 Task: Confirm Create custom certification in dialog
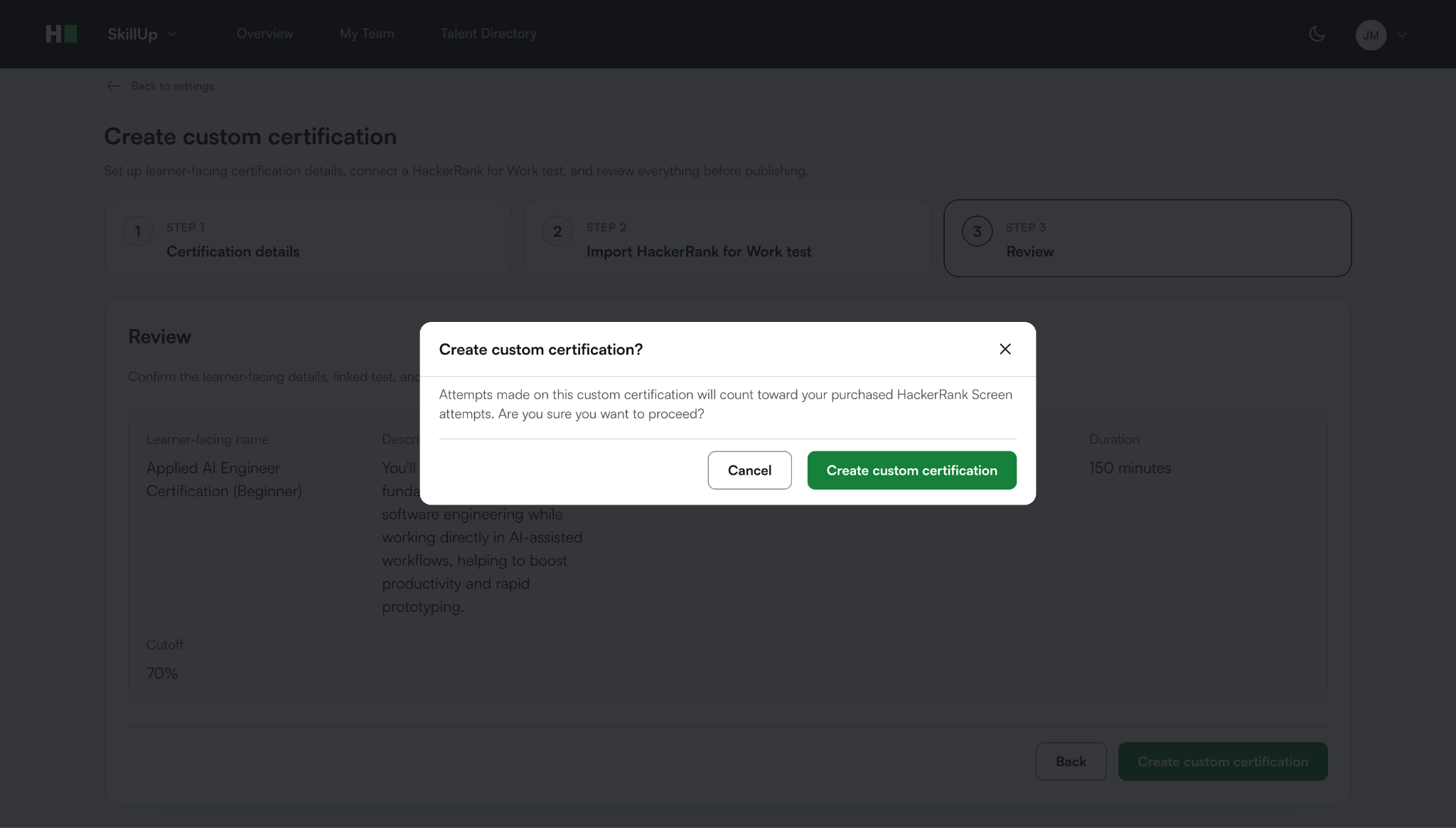coord(911,471)
